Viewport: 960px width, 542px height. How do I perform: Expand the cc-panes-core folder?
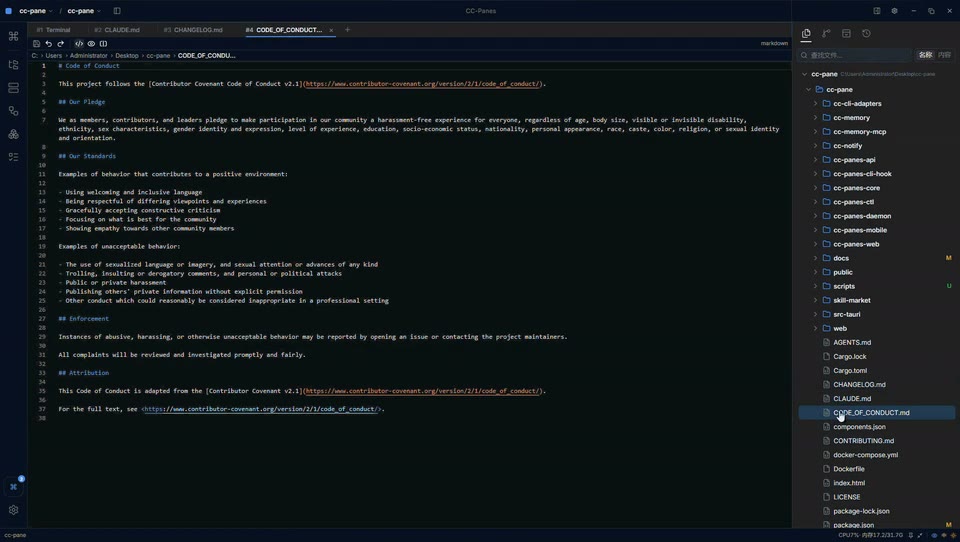tap(815, 188)
